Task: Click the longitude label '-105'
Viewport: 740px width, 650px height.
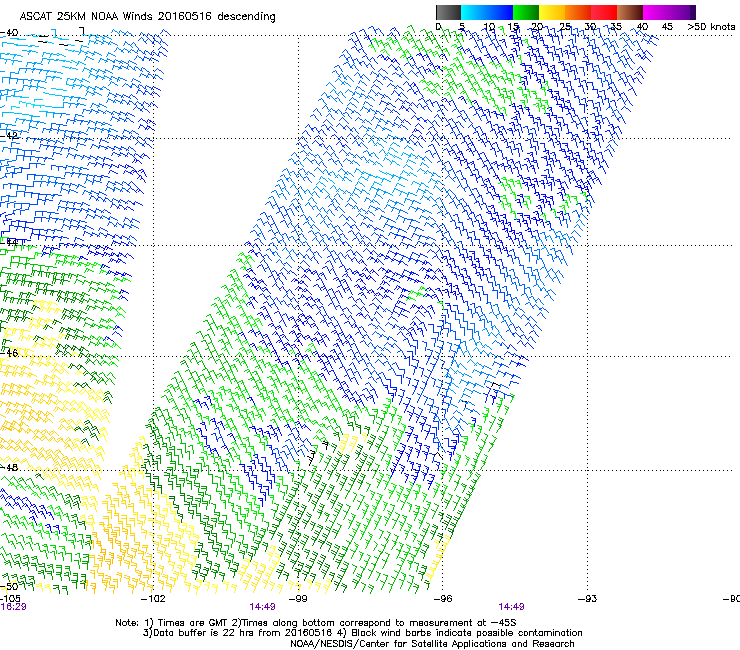Action: click(10, 599)
